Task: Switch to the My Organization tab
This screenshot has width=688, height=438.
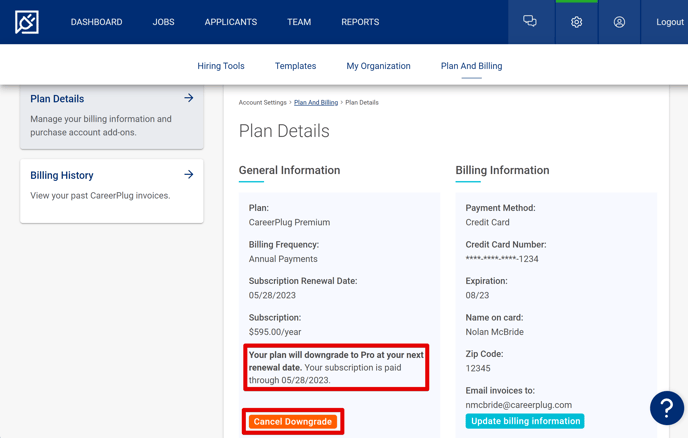Action: coord(378,66)
